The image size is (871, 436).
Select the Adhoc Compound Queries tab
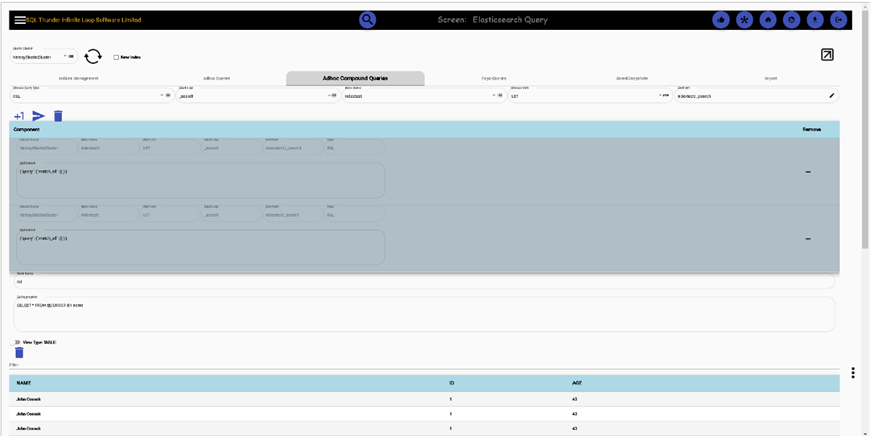tap(356, 78)
